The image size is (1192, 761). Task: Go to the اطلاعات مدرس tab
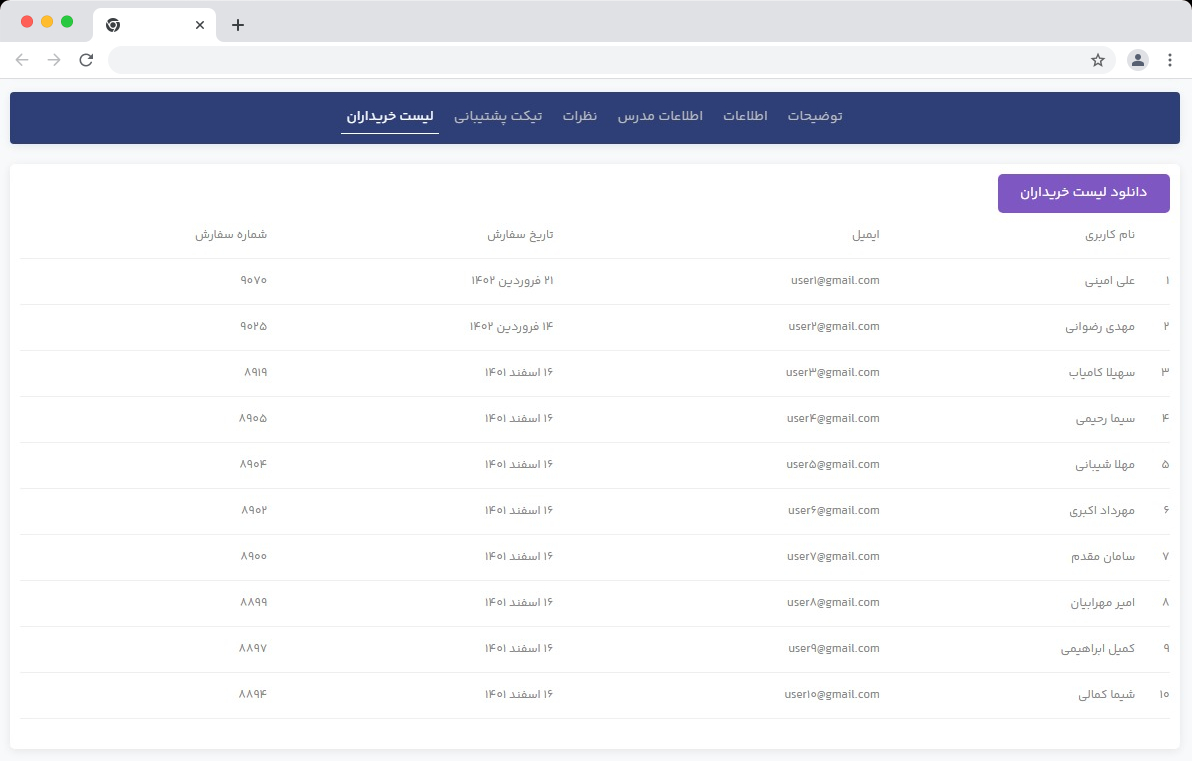[660, 116]
